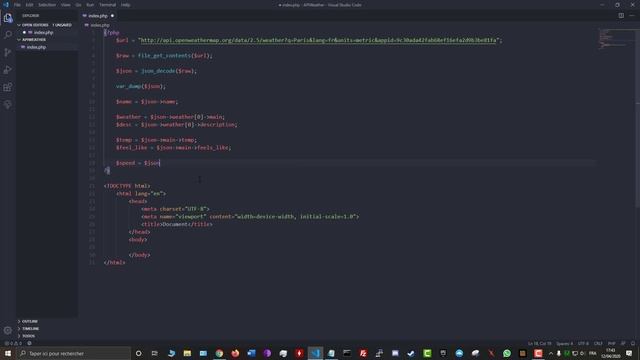The height and width of the screenshot is (360, 640).
Task: Select the index.php editor tab
Action: (x=98, y=16)
